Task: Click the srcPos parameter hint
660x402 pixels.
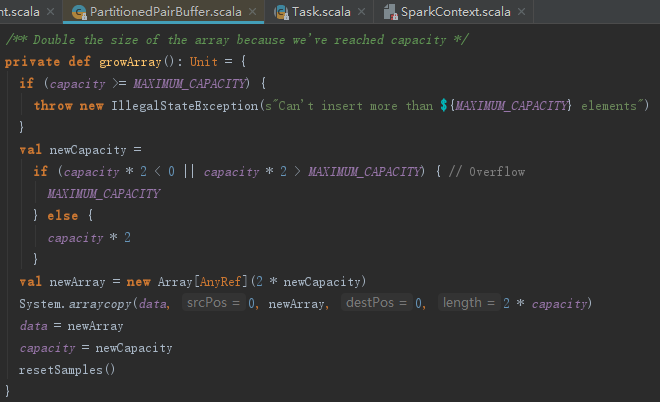Action: point(213,303)
